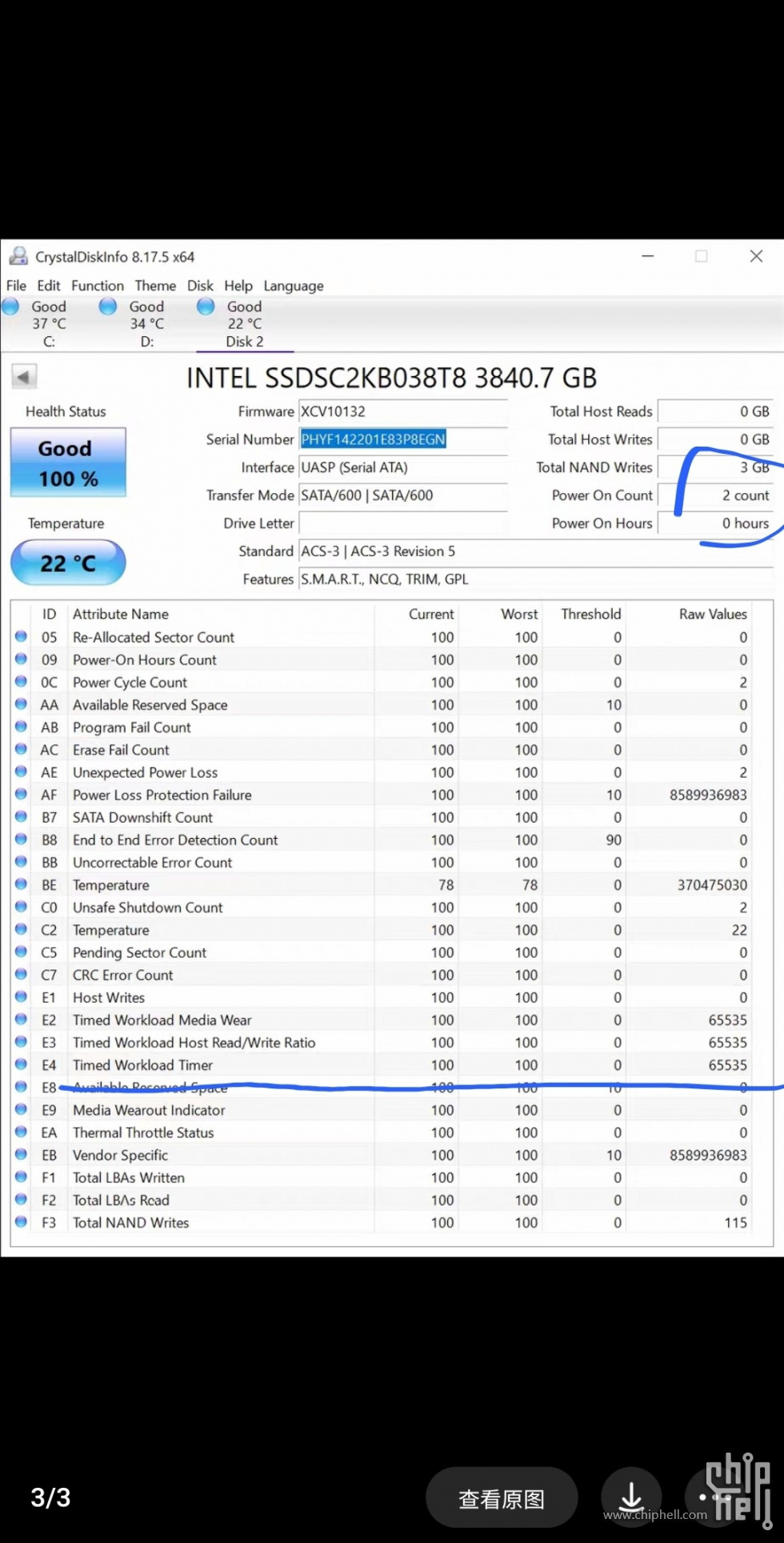Click the Total Host Writes value field
784x1543 pixels.
[x=715, y=439]
